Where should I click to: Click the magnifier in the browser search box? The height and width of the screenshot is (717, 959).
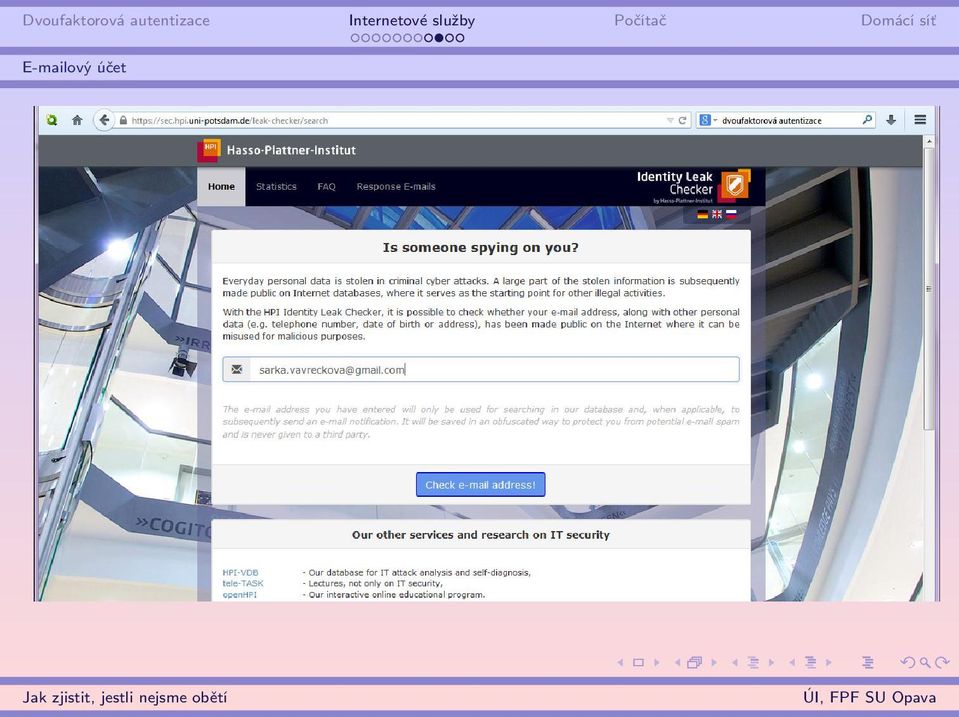(x=867, y=120)
